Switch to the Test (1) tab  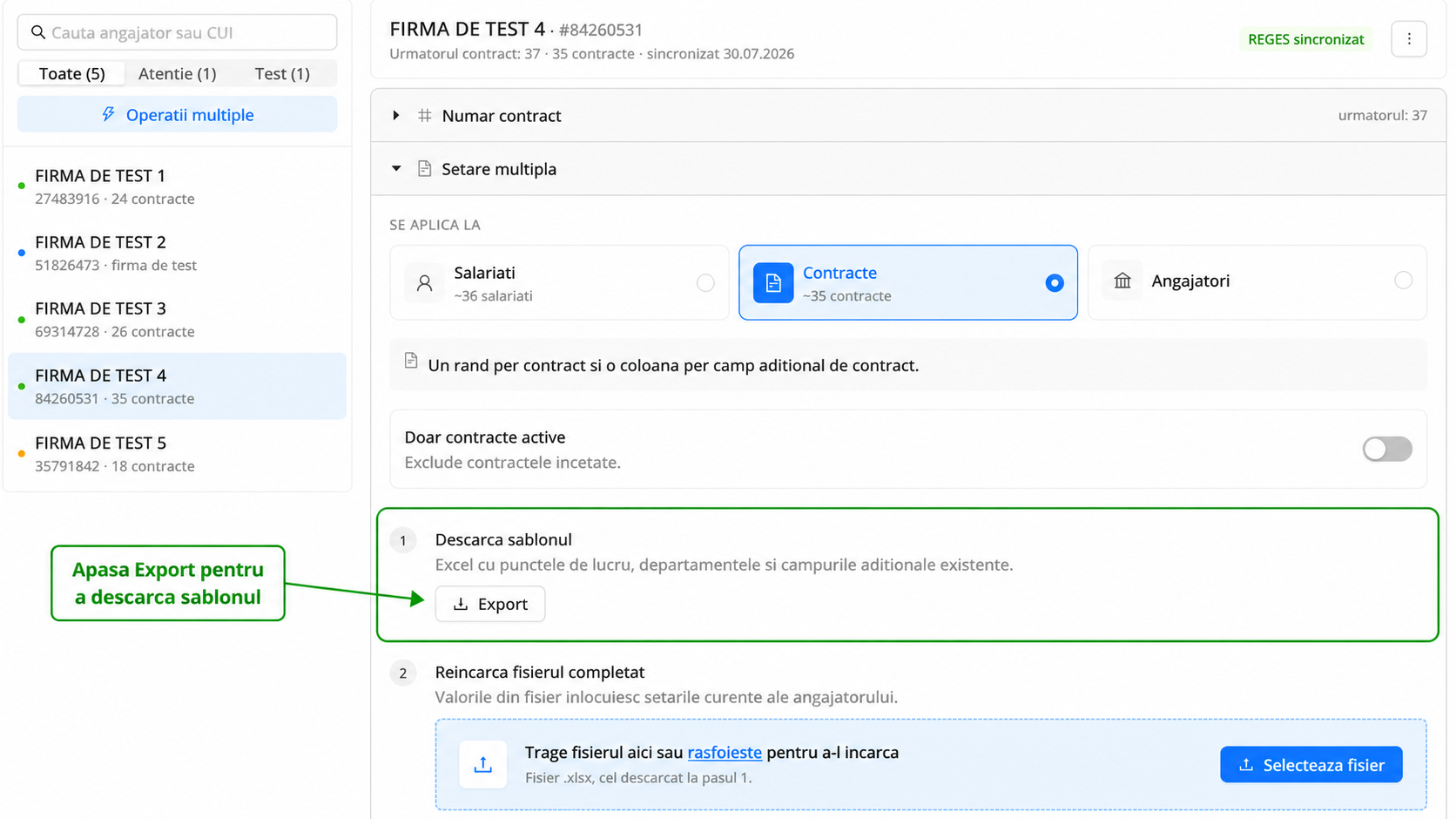tap(282, 73)
